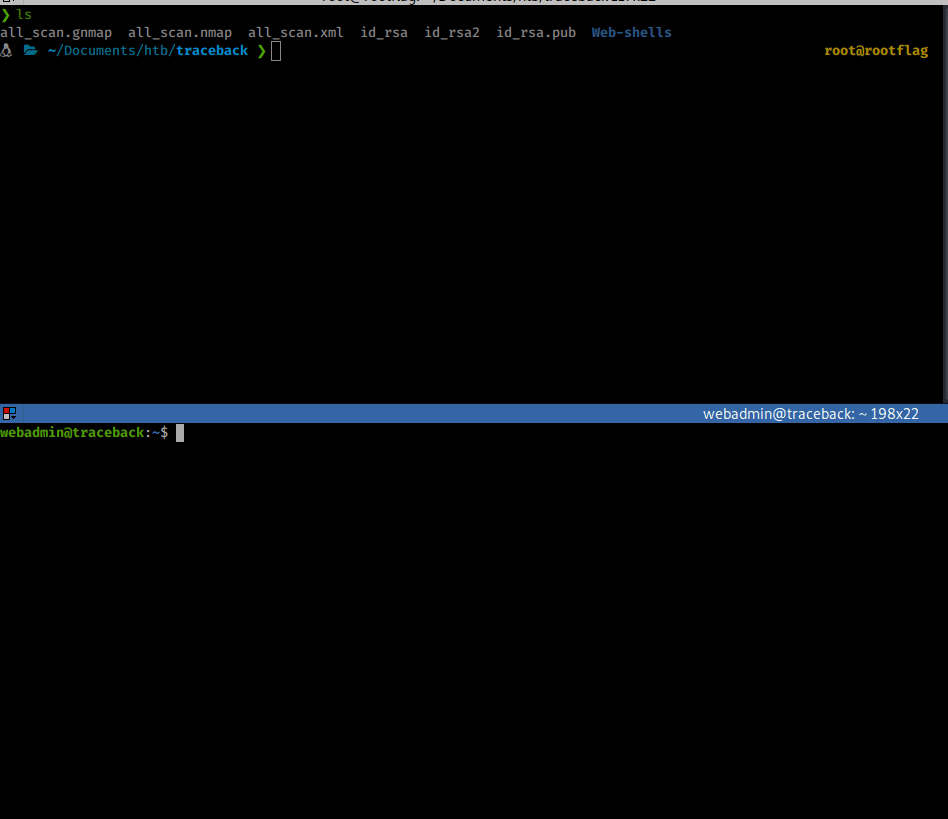
Task: Click the all_scan.nmap filename
Action: (180, 32)
